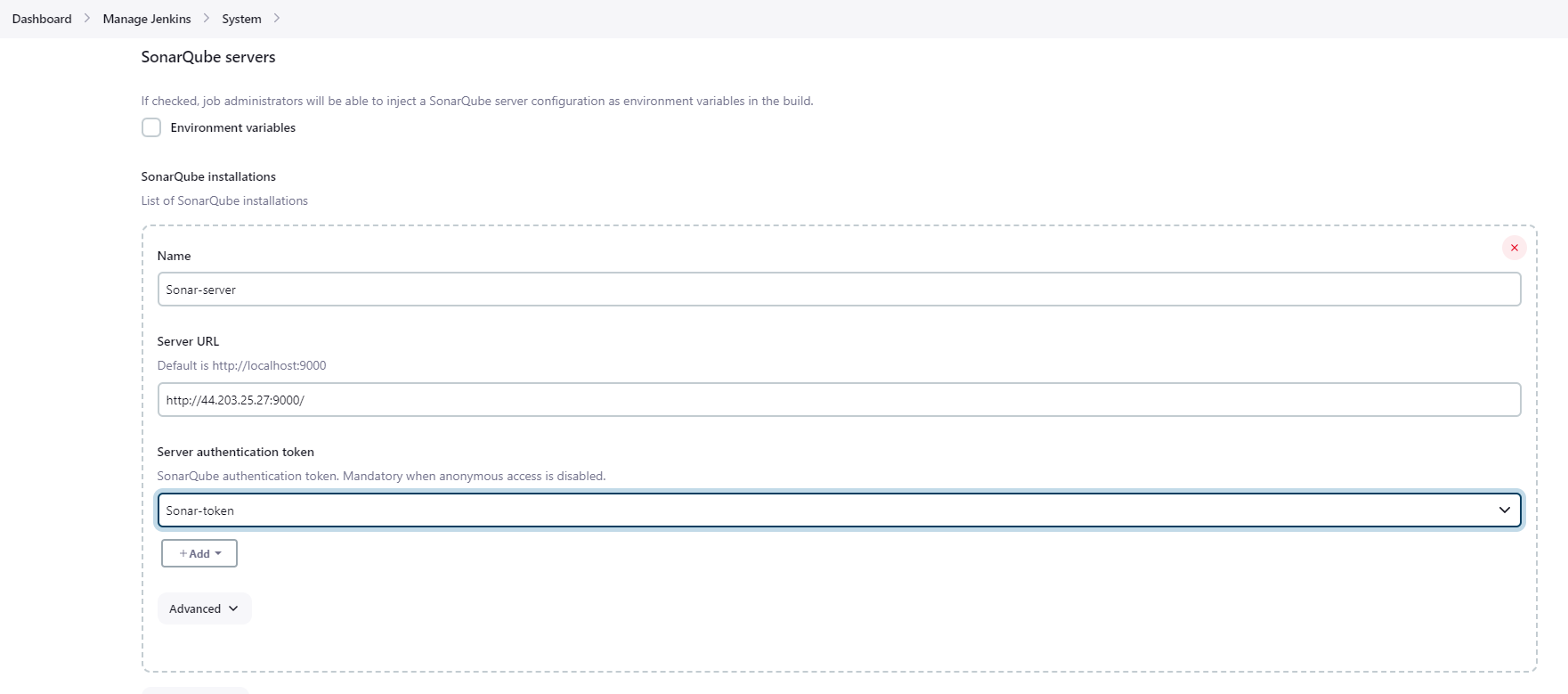Click the down arrow of the Sonar-token select
The width and height of the screenshot is (1568, 694).
(1504, 510)
